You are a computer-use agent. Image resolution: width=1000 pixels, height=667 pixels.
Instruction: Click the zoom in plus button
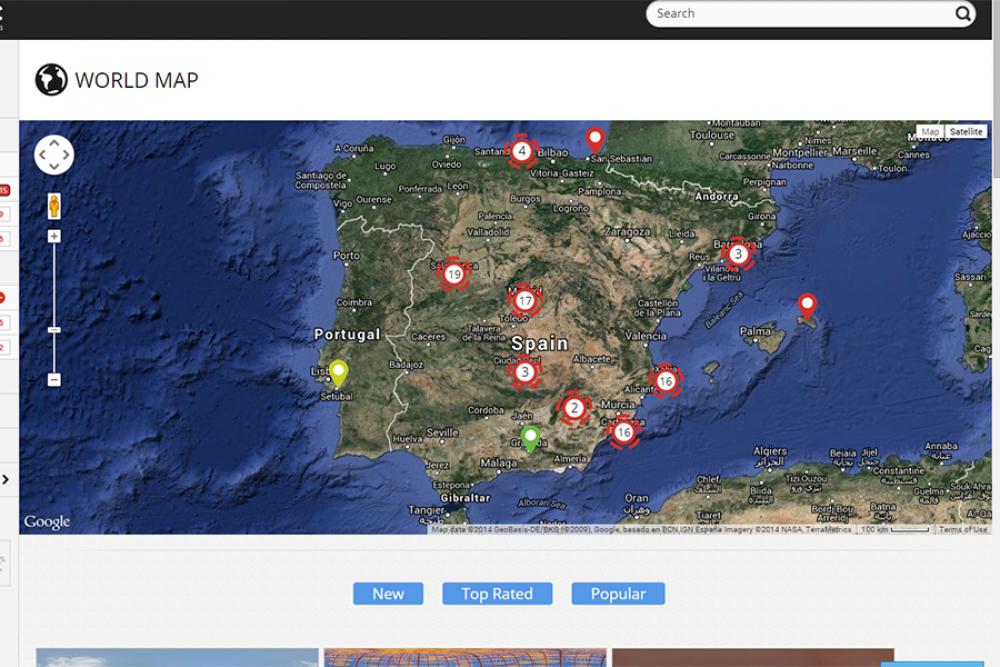click(54, 237)
